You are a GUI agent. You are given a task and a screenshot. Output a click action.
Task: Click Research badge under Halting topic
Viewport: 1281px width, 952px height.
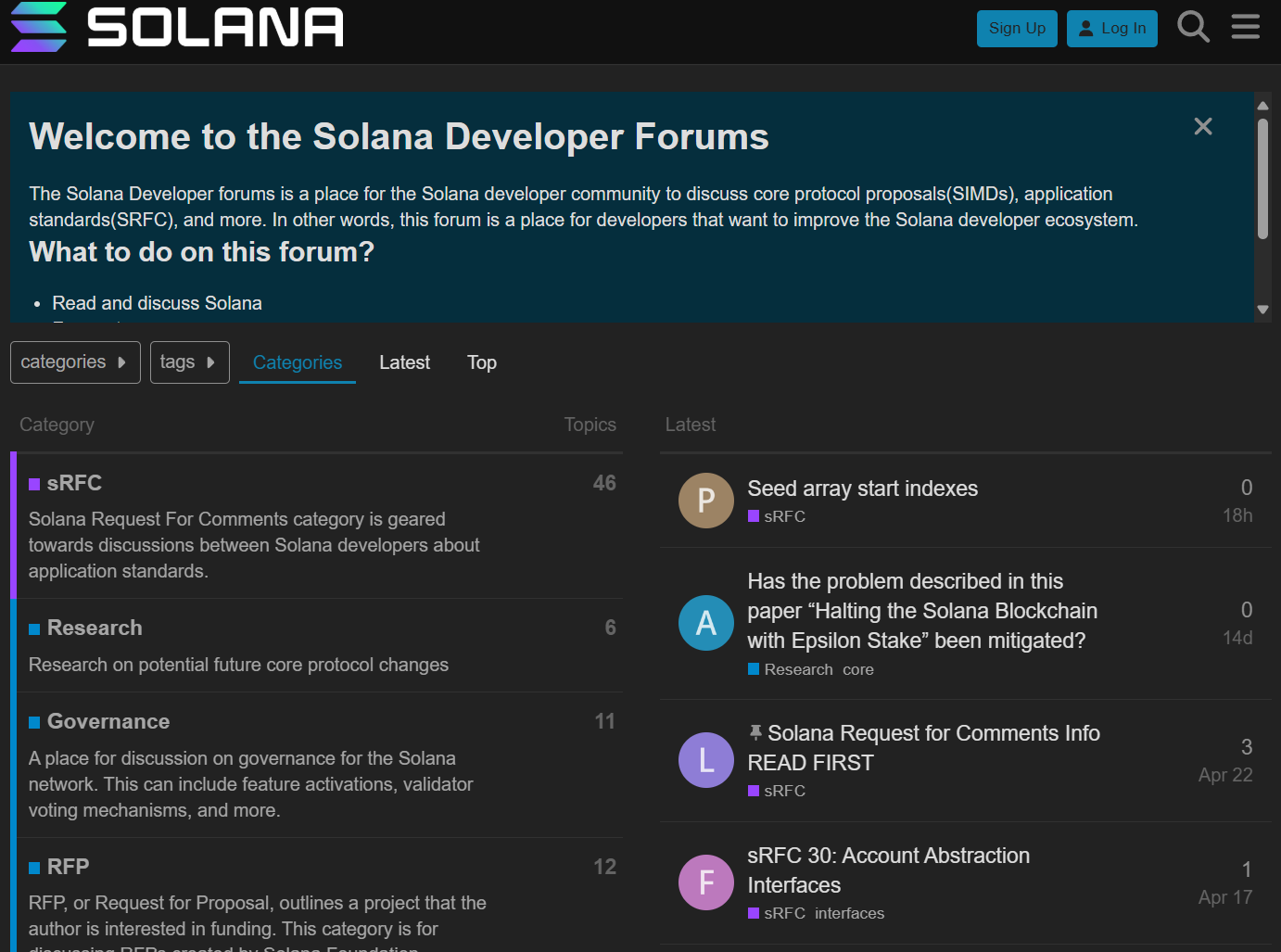click(791, 669)
